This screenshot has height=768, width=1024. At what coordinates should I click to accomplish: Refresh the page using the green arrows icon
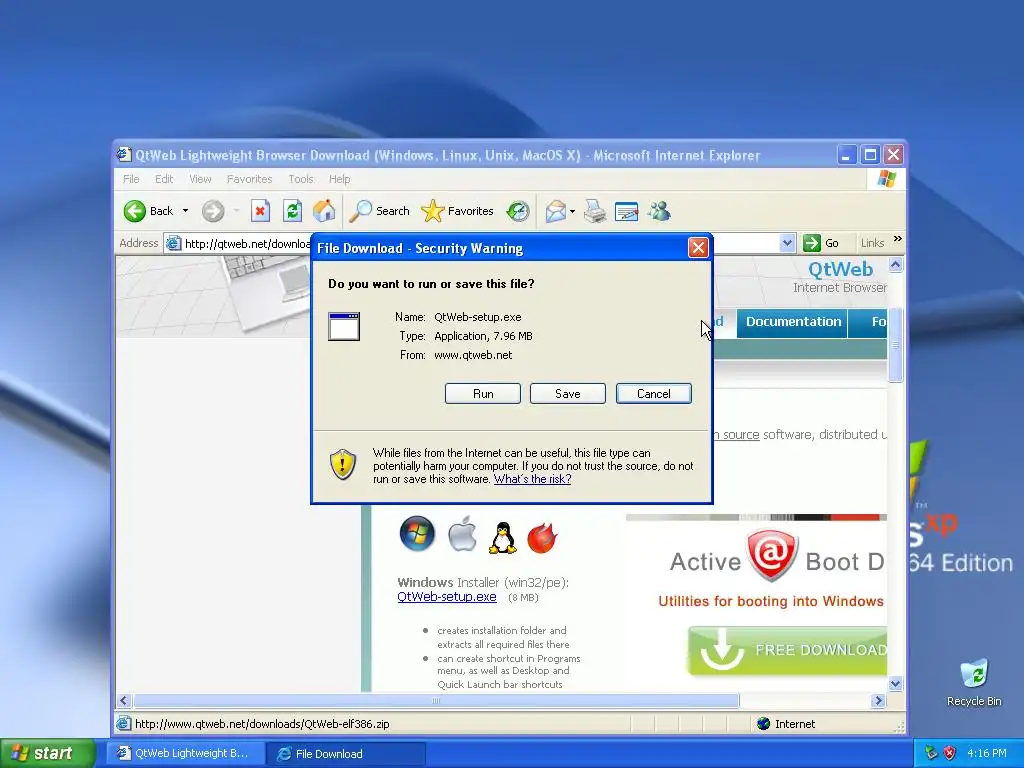pos(292,211)
